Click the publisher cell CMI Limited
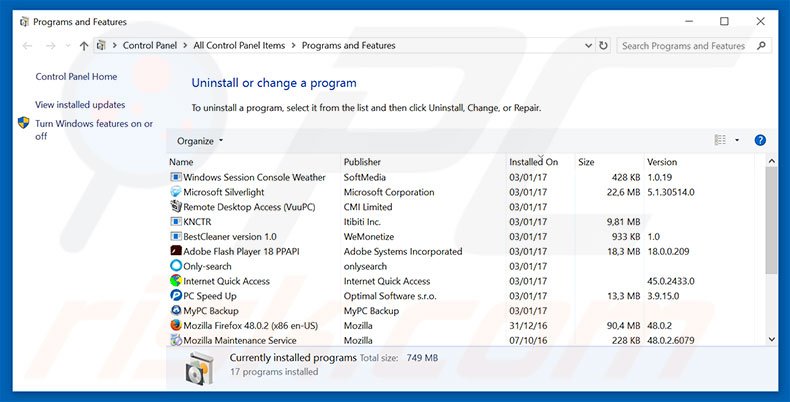Image resolution: width=790 pixels, height=402 pixels. tap(368, 207)
